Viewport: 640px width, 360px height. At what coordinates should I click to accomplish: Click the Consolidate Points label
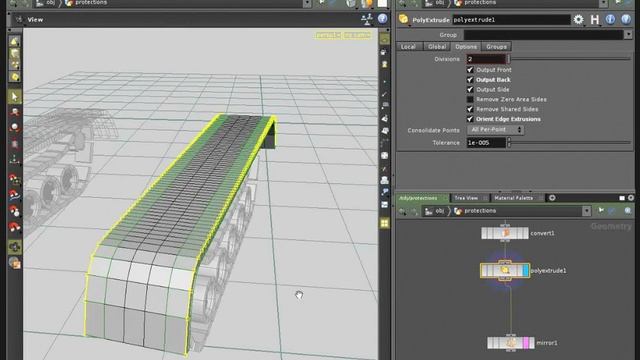pyautogui.click(x=433, y=130)
